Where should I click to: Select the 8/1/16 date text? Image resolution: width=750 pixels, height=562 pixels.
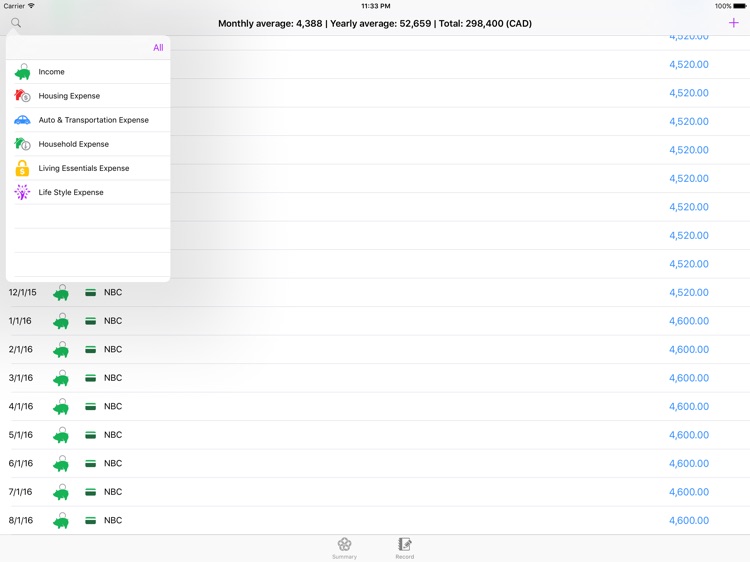(21, 520)
